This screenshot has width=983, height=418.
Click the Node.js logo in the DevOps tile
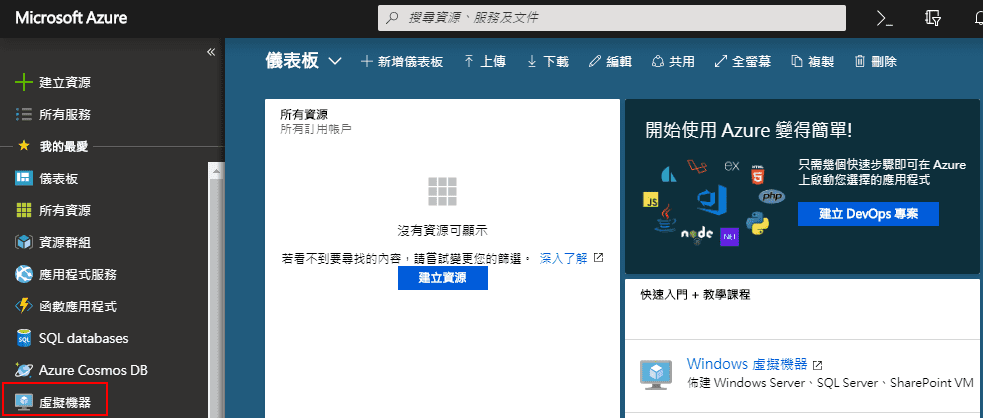(697, 233)
